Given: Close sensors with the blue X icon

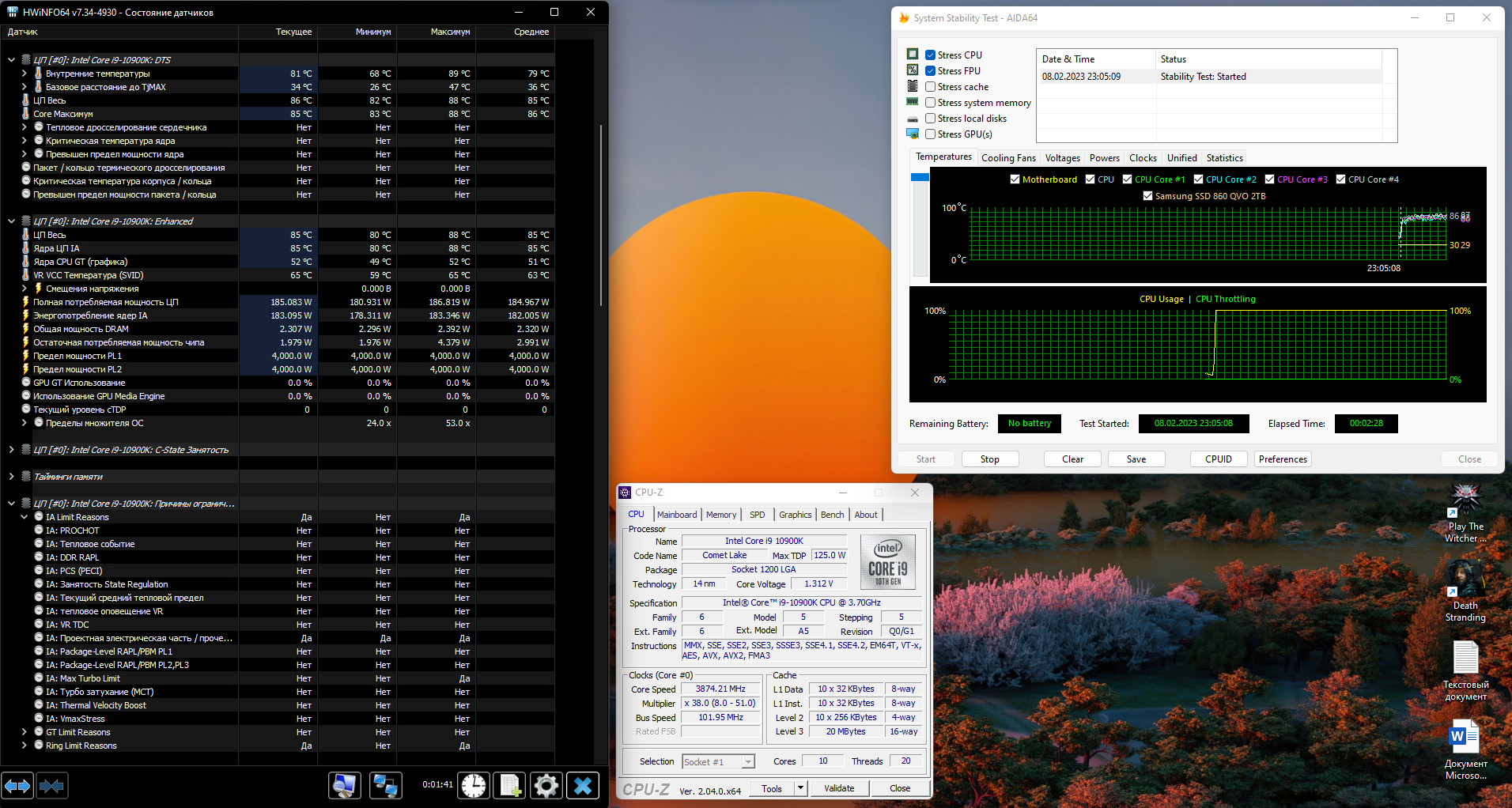Looking at the screenshot, I should pos(583,785).
